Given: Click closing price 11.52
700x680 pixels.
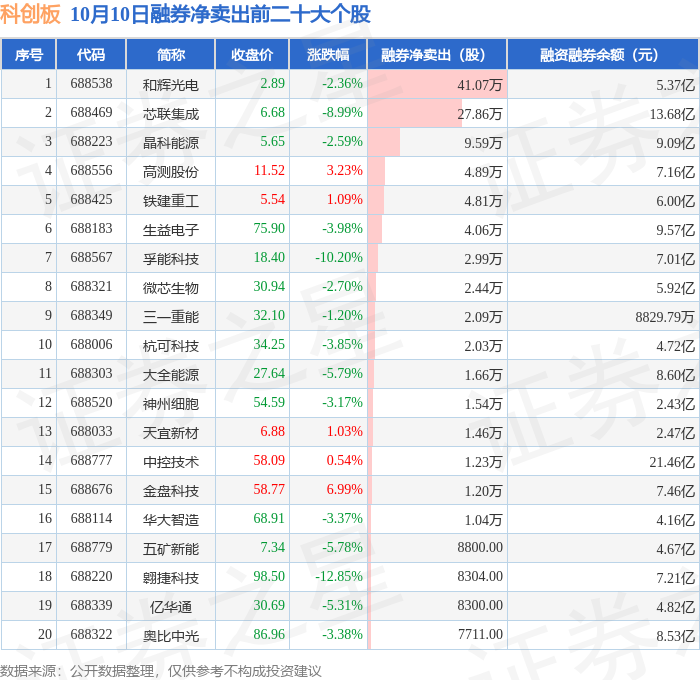Looking at the screenshot, I should coord(269,171).
